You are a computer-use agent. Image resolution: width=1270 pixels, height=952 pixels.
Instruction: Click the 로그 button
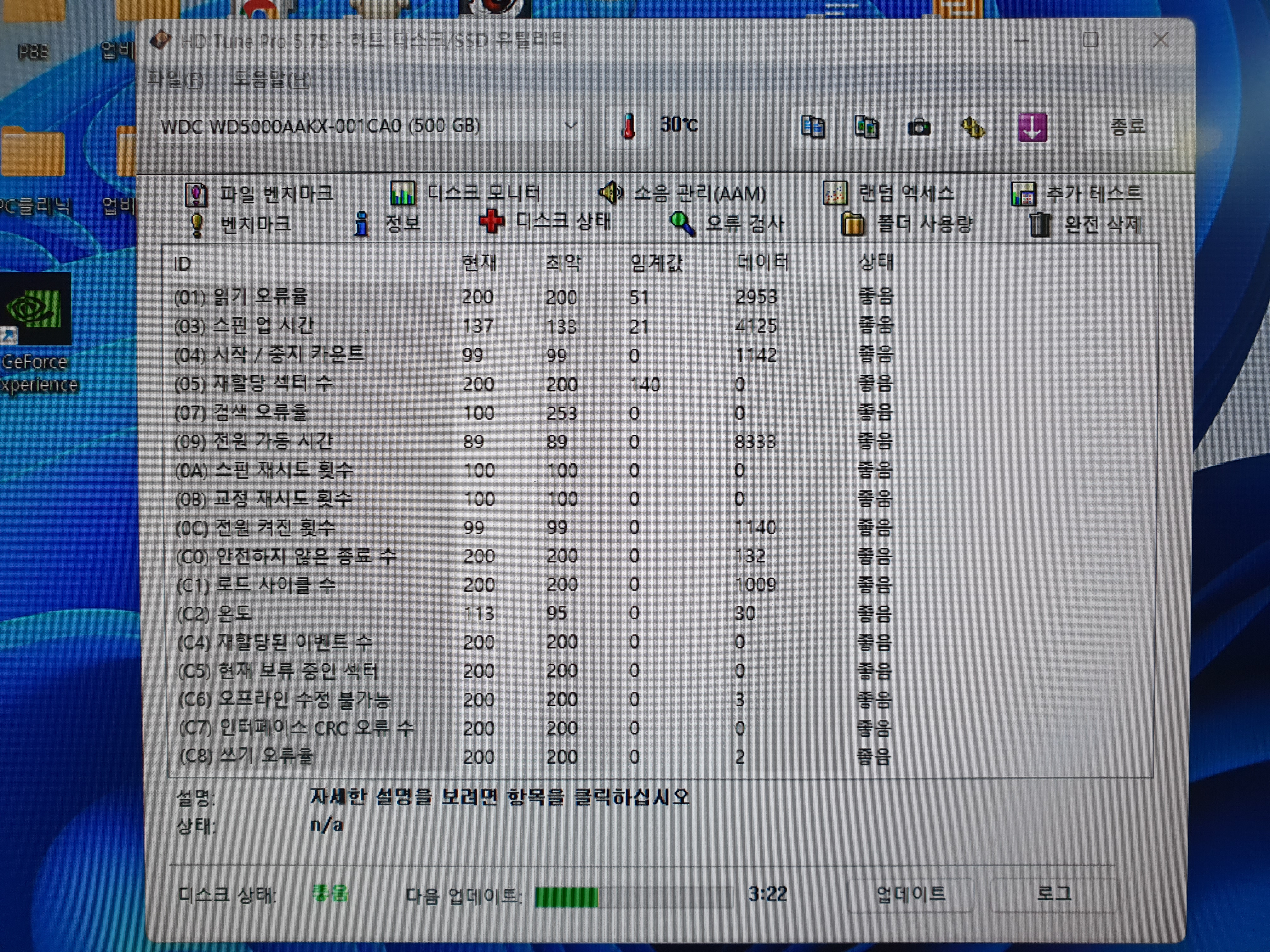tap(1054, 895)
